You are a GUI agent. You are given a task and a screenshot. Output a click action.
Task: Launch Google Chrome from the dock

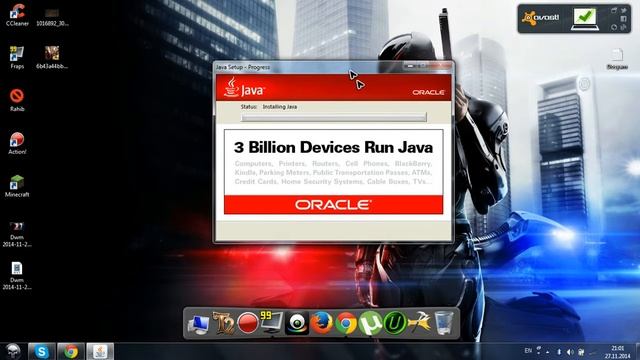point(346,323)
